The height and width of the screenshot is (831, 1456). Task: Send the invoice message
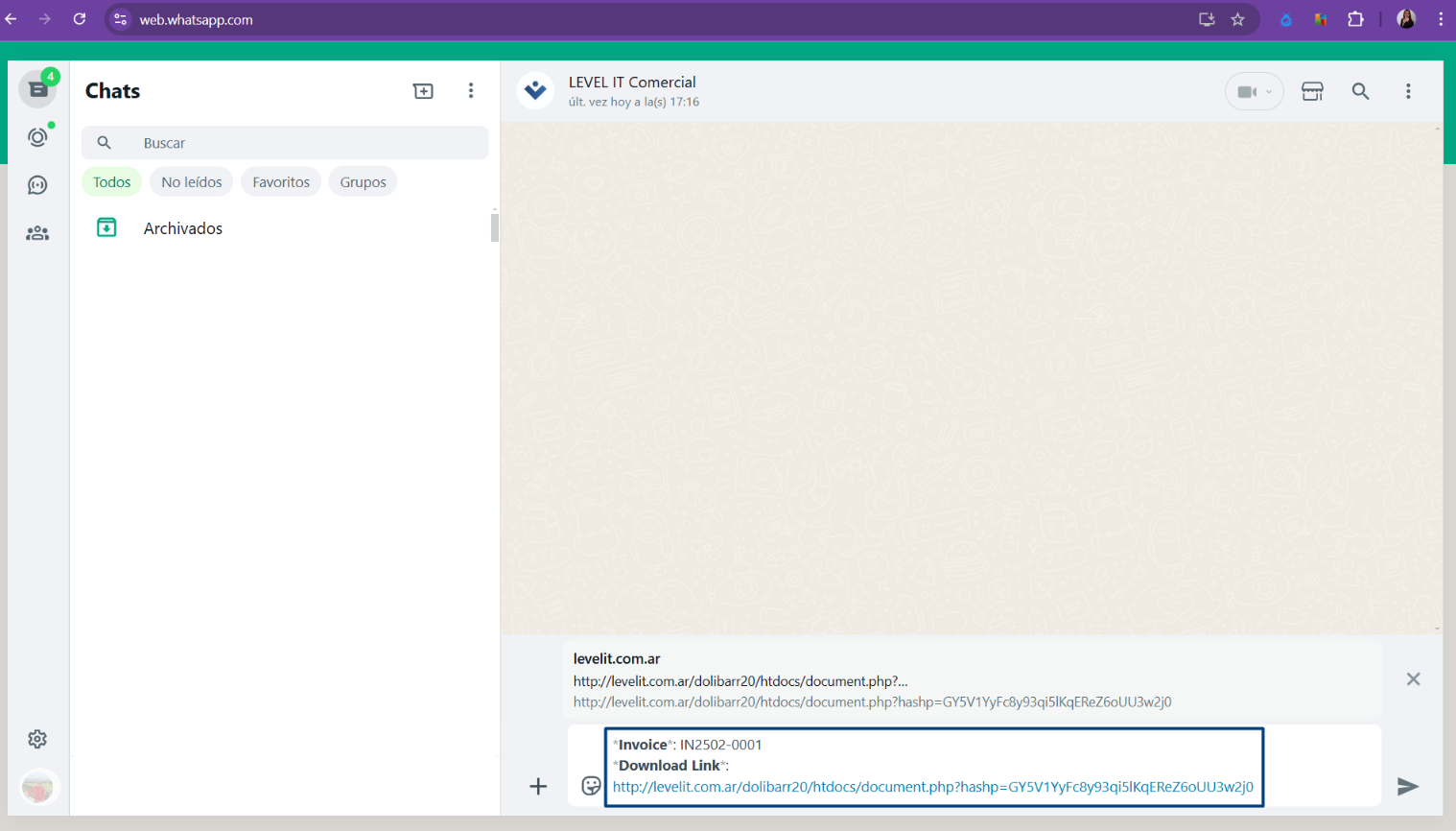click(1407, 786)
